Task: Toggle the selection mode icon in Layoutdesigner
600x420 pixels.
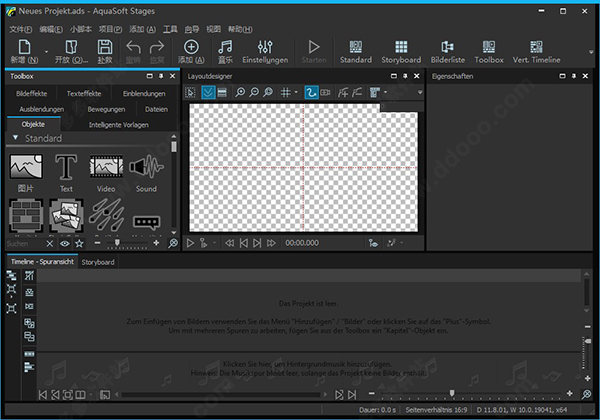Action: pyautogui.click(x=190, y=93)
